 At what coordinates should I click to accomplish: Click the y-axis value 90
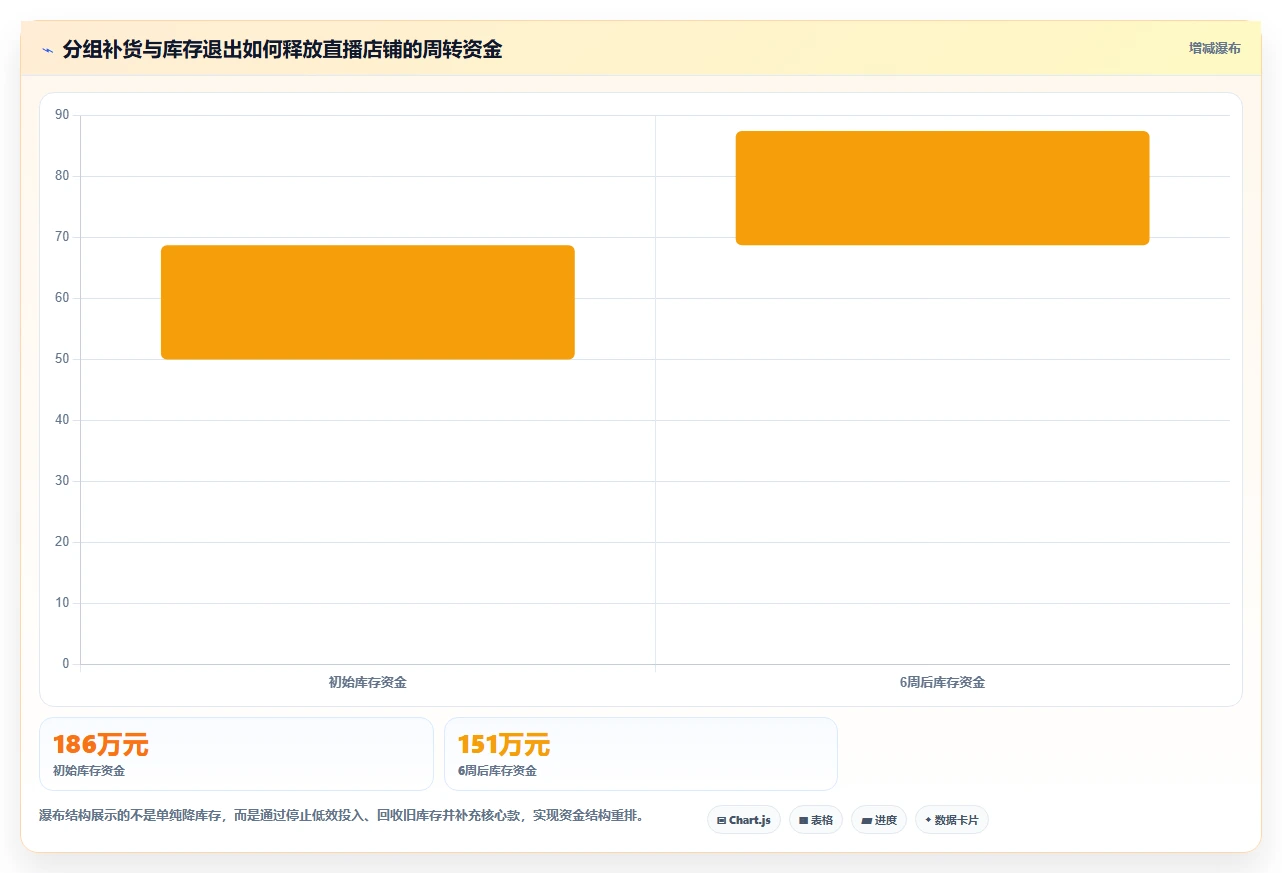(x=62, y=115)
